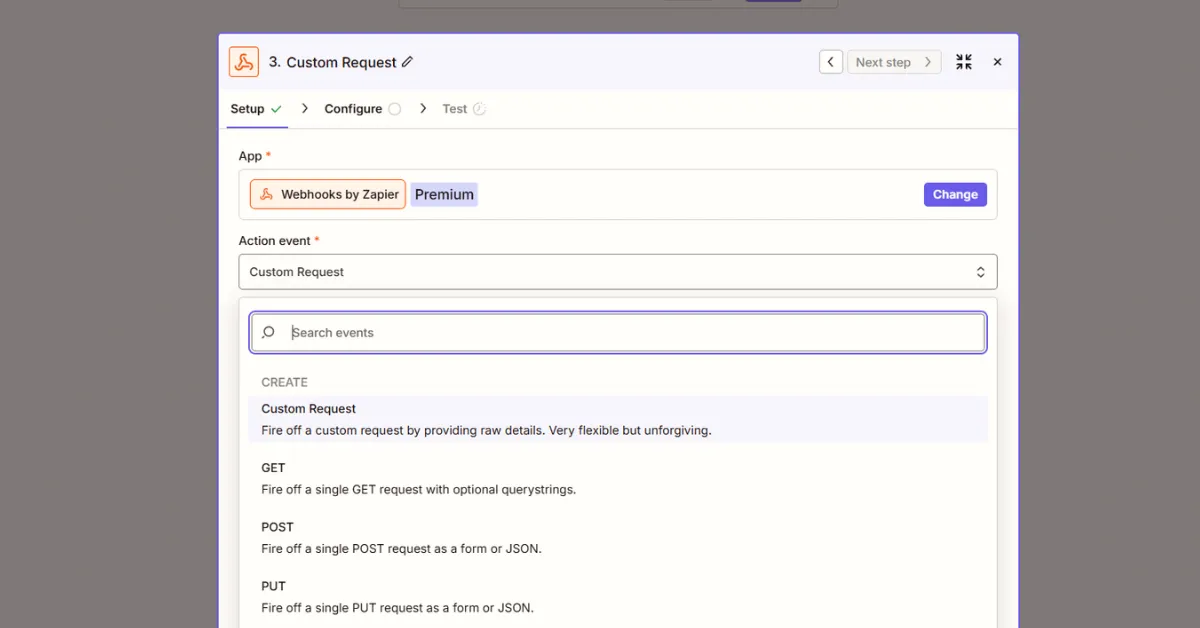Switch to the Configure tab
1200x628 pixels.
tap(353, 108)
